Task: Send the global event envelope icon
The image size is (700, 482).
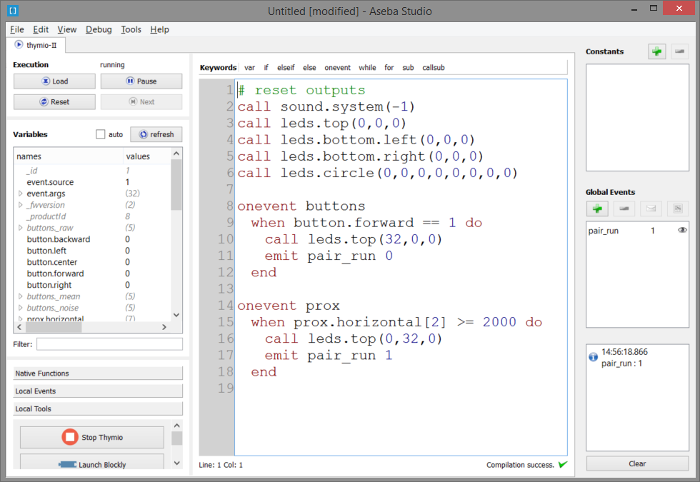Action: point(651,208)
